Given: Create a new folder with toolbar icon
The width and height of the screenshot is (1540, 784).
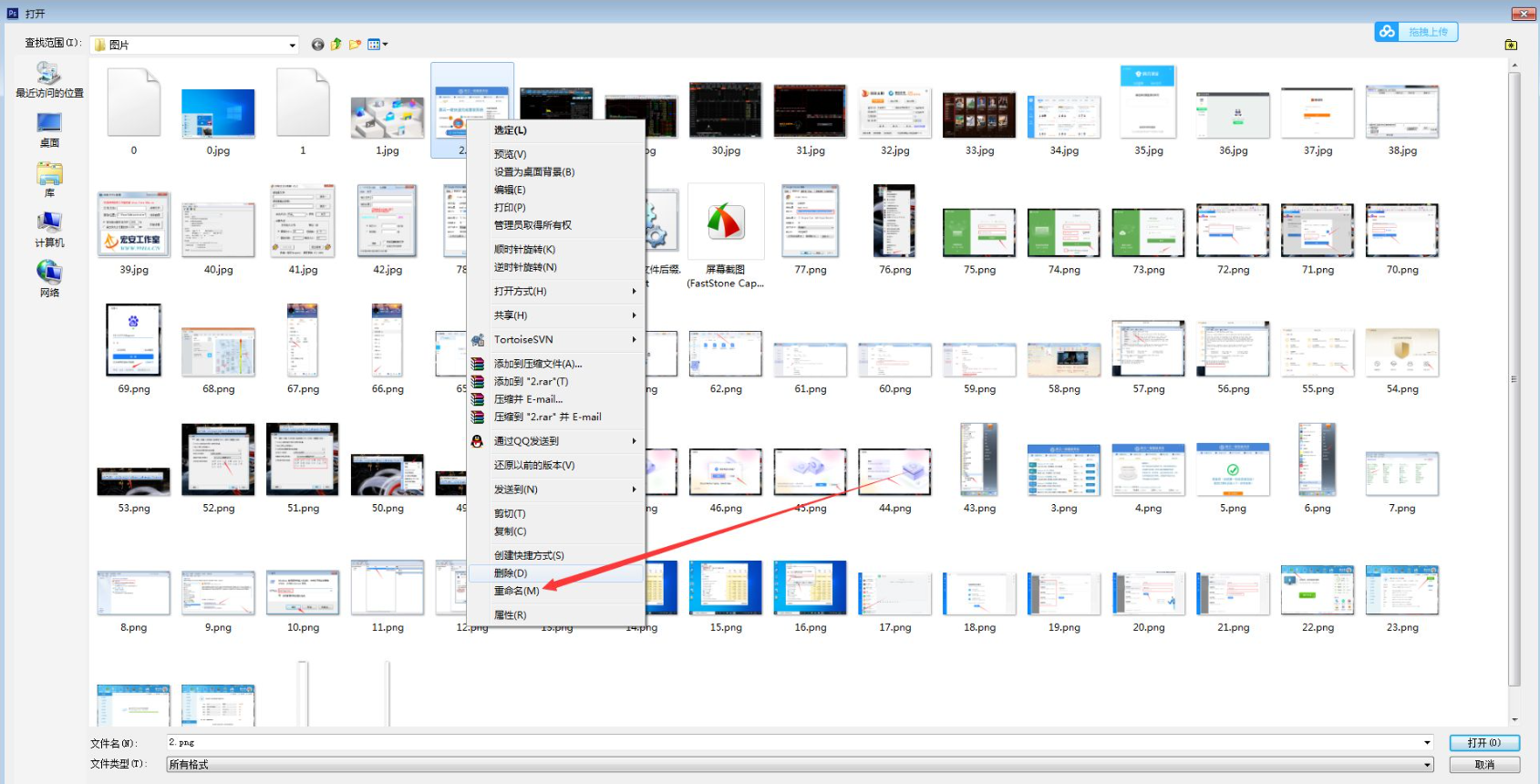Looking at the screenshot, I should coord(355,45).
